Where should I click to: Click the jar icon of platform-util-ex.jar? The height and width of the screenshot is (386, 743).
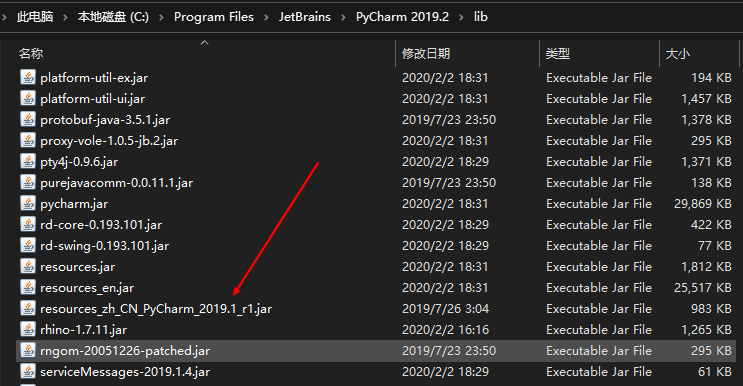point(28,77)
